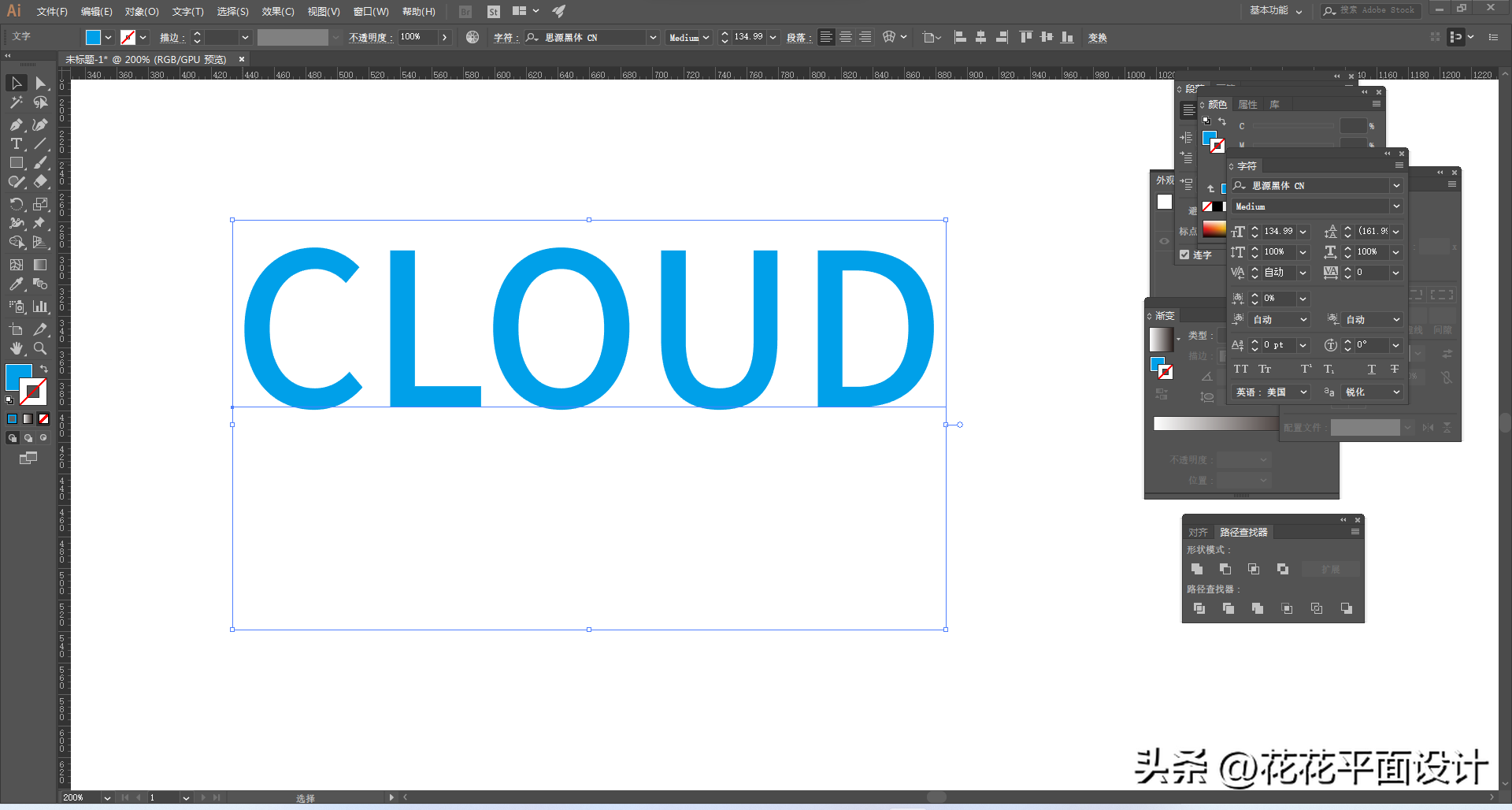Click the Rotate tool
This screenshot has width=1512, height=810.
[x=16, y=204]
